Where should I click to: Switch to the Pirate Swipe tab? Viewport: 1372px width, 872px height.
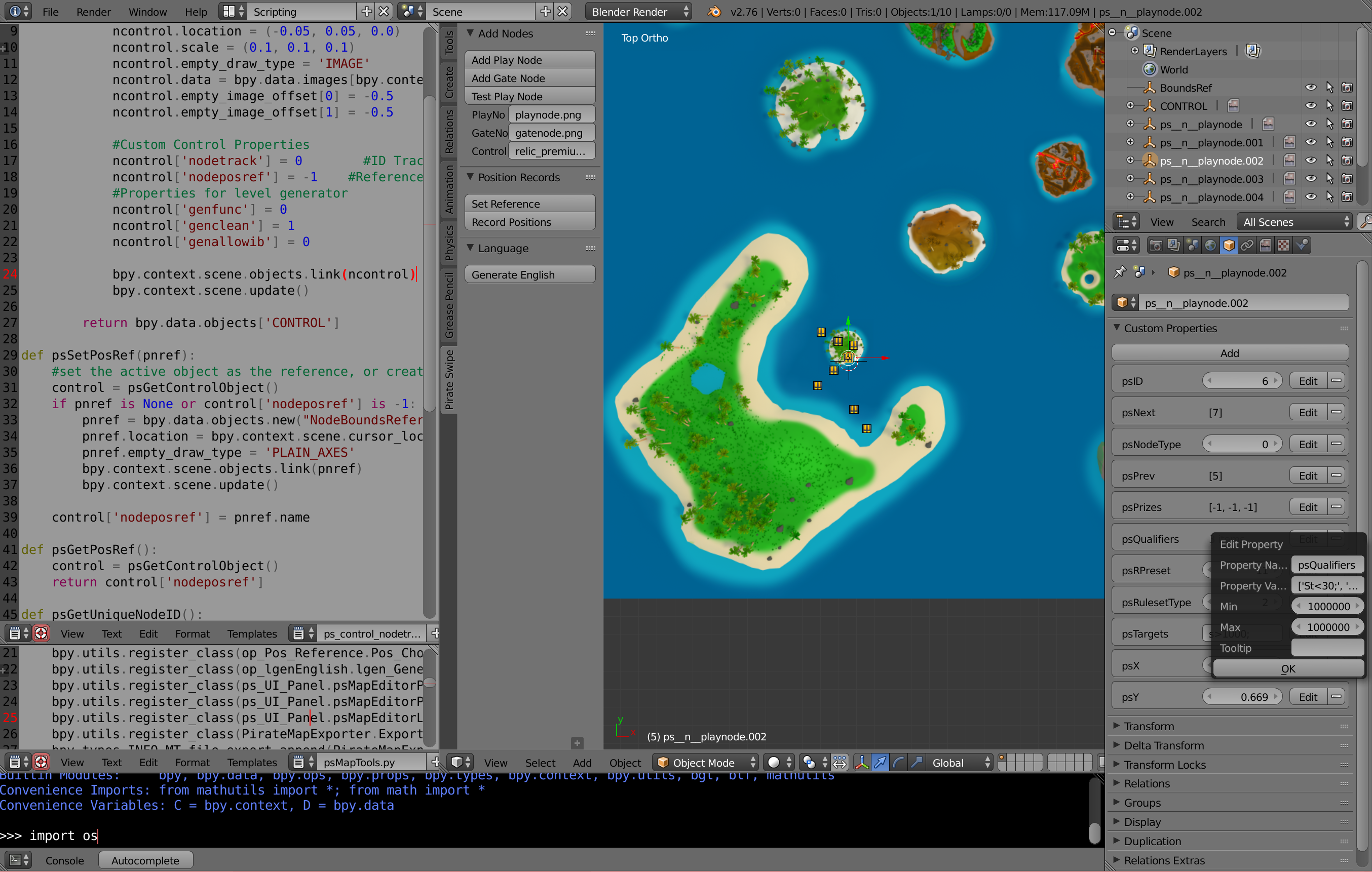tap(449, 379)
